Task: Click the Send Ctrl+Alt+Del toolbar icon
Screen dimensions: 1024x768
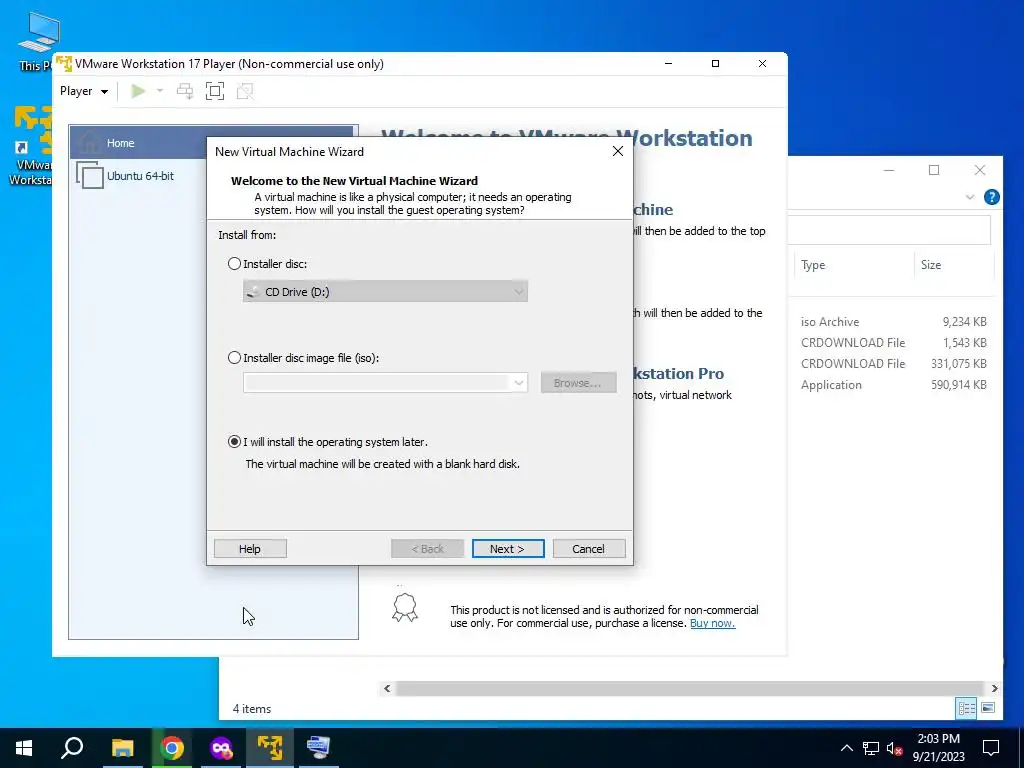Action: (185, 91)
